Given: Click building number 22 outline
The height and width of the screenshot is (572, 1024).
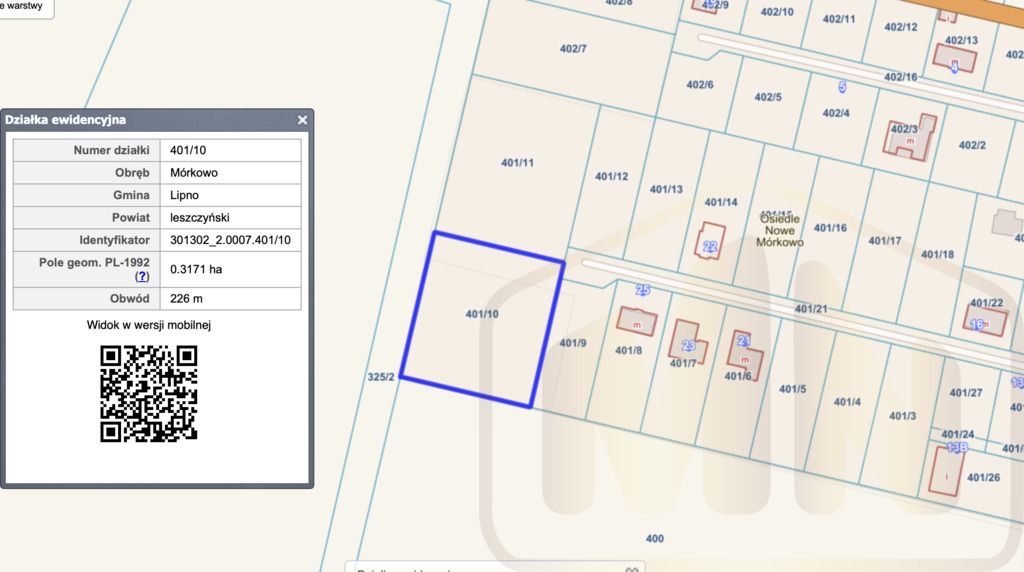Looking at the screenshot, I should coord(711,241).
